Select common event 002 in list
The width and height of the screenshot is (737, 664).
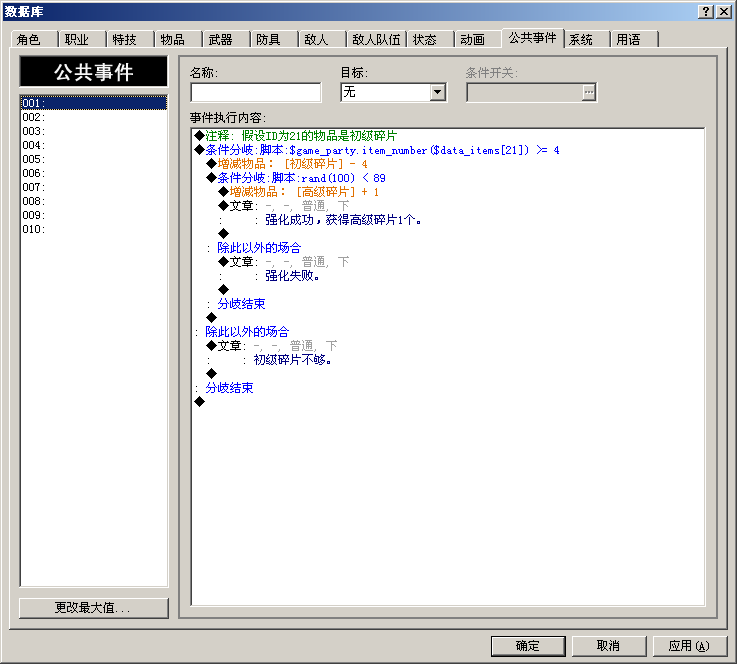coord(94,117)
